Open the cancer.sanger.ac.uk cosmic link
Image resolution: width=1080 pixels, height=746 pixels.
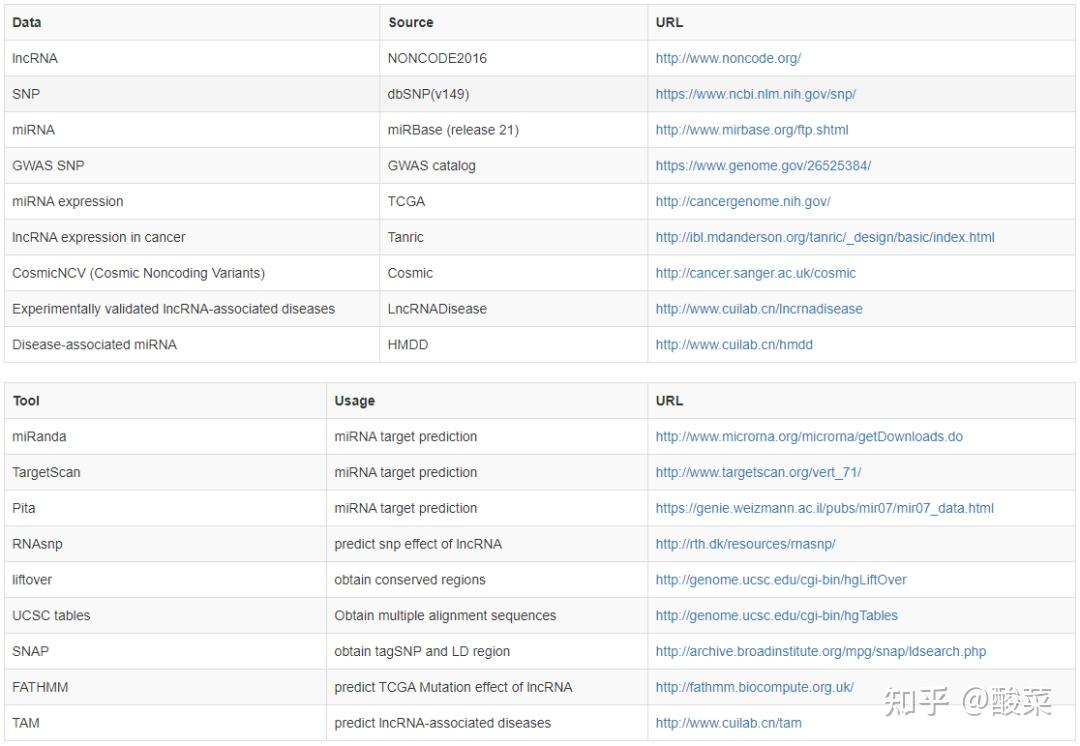(756, 273)
